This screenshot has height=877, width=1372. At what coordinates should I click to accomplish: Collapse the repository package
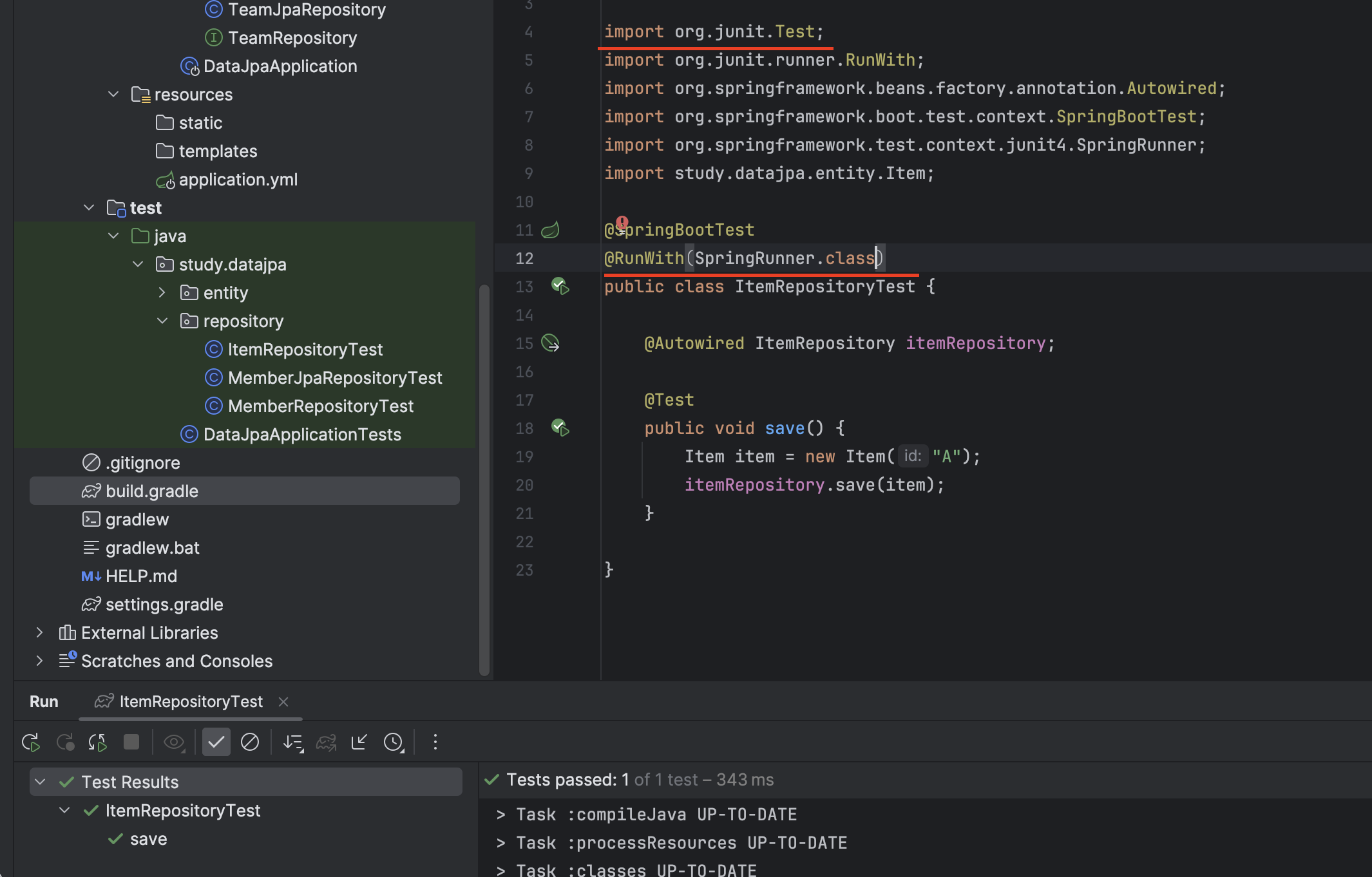(162, 321)
